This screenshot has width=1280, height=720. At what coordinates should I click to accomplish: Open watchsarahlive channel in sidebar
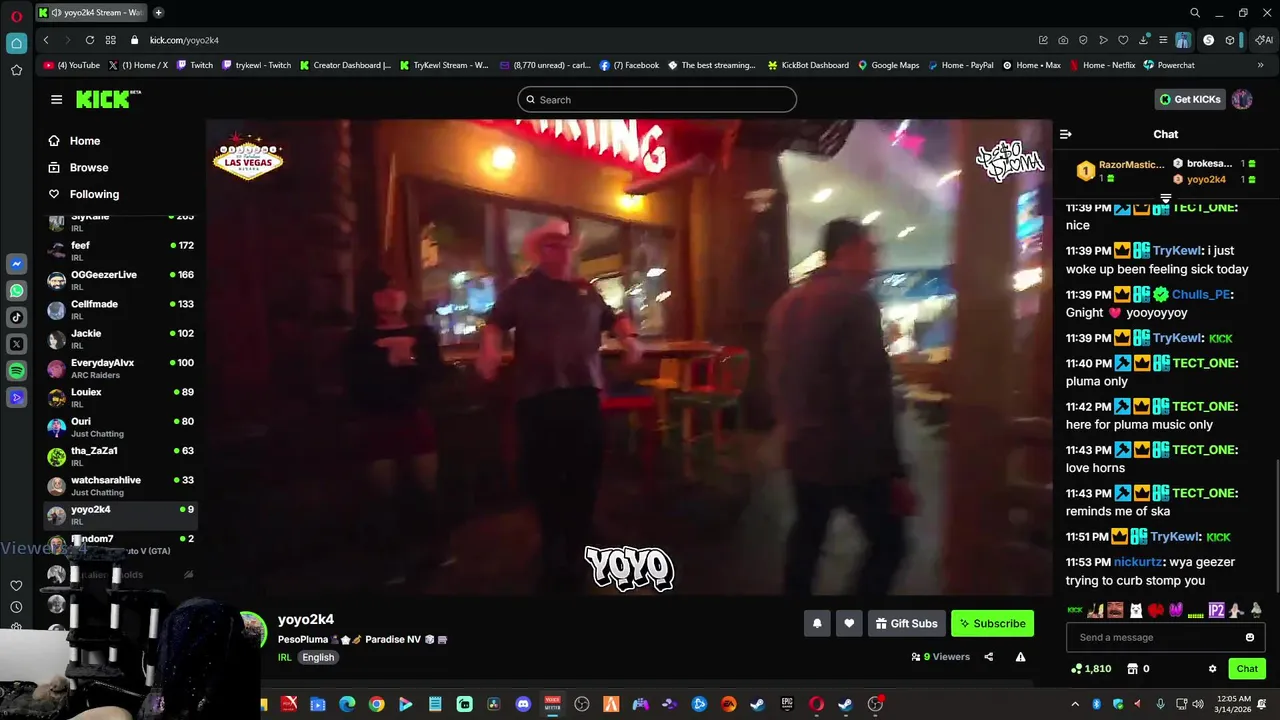(x=120, y=485)
